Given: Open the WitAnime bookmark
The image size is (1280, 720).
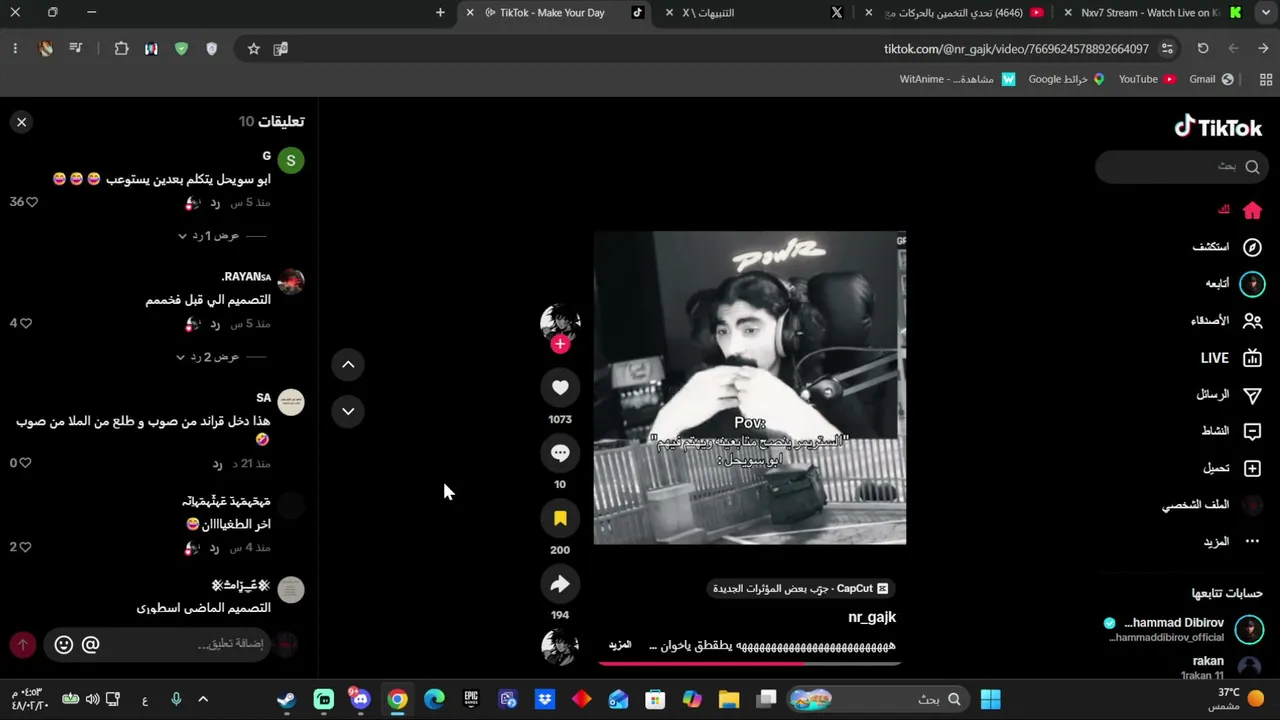Looking at the screenshot, I should tap(957, 79).
